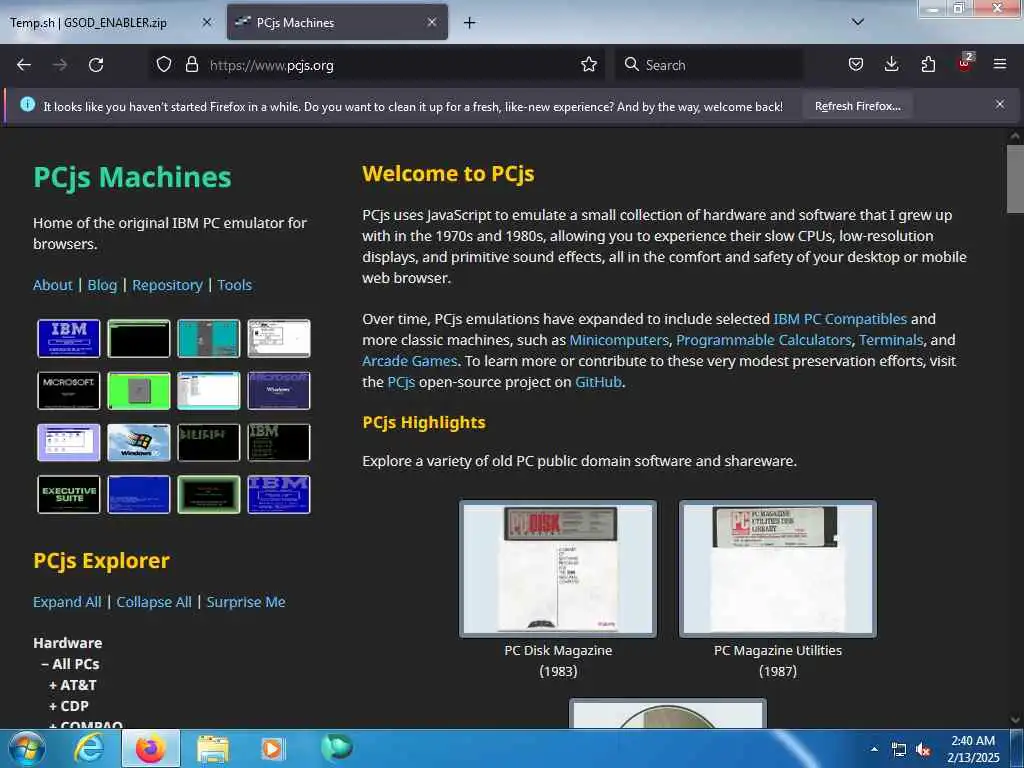Open the Blog link
The width and height of the screenshot is (1024, 768).
(x=103, y=285)
